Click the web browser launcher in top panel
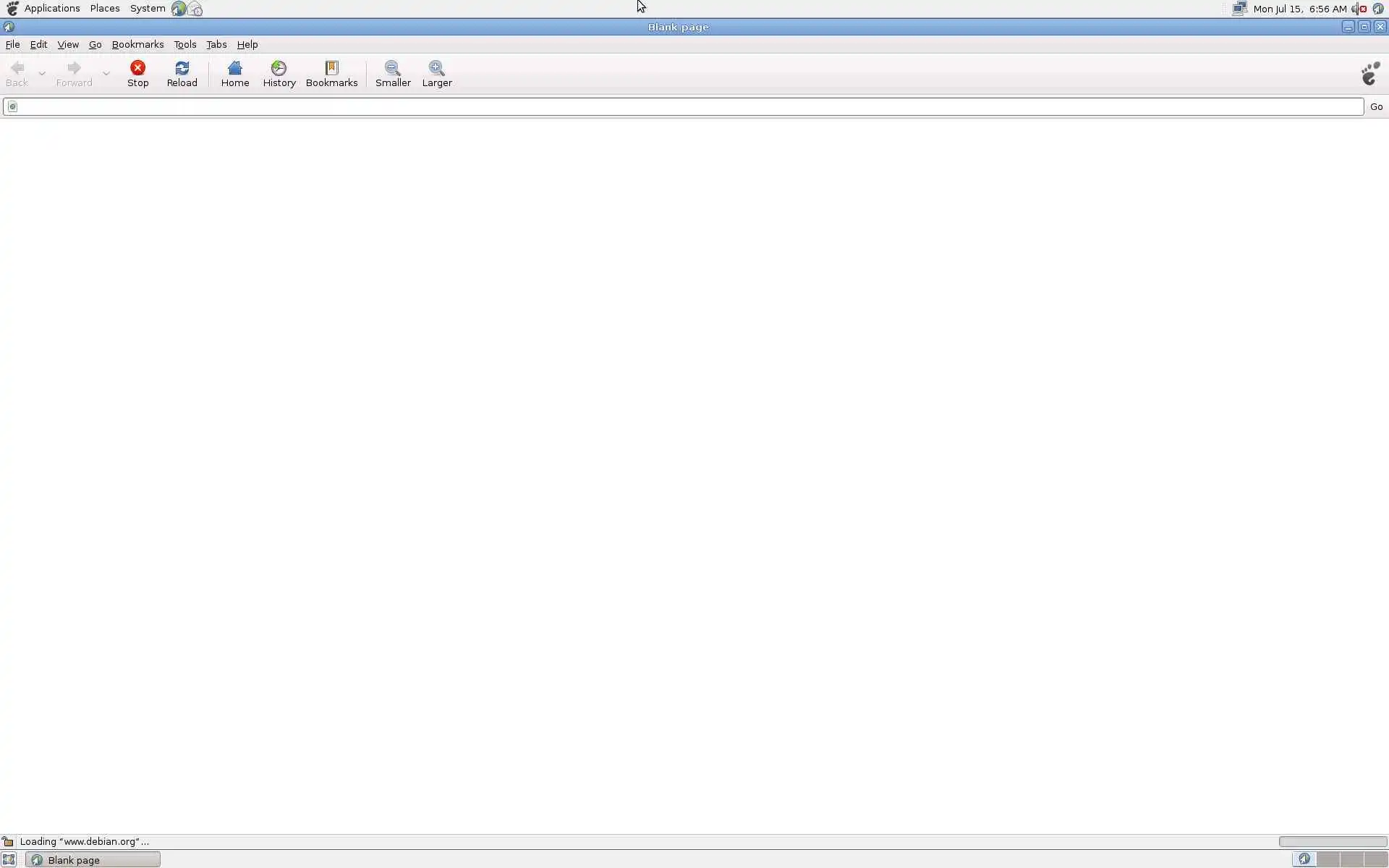Screen dimensions: 1389x868 tap(178, 9)
